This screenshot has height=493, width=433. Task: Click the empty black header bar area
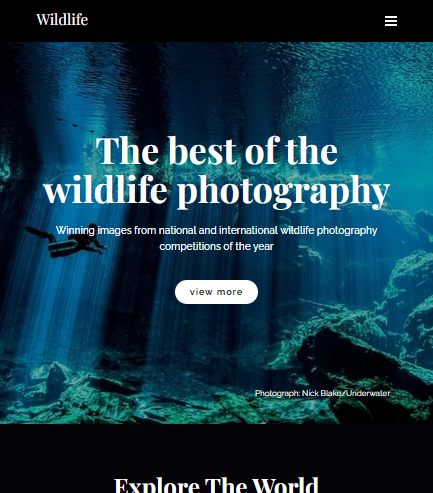(233, 21)
